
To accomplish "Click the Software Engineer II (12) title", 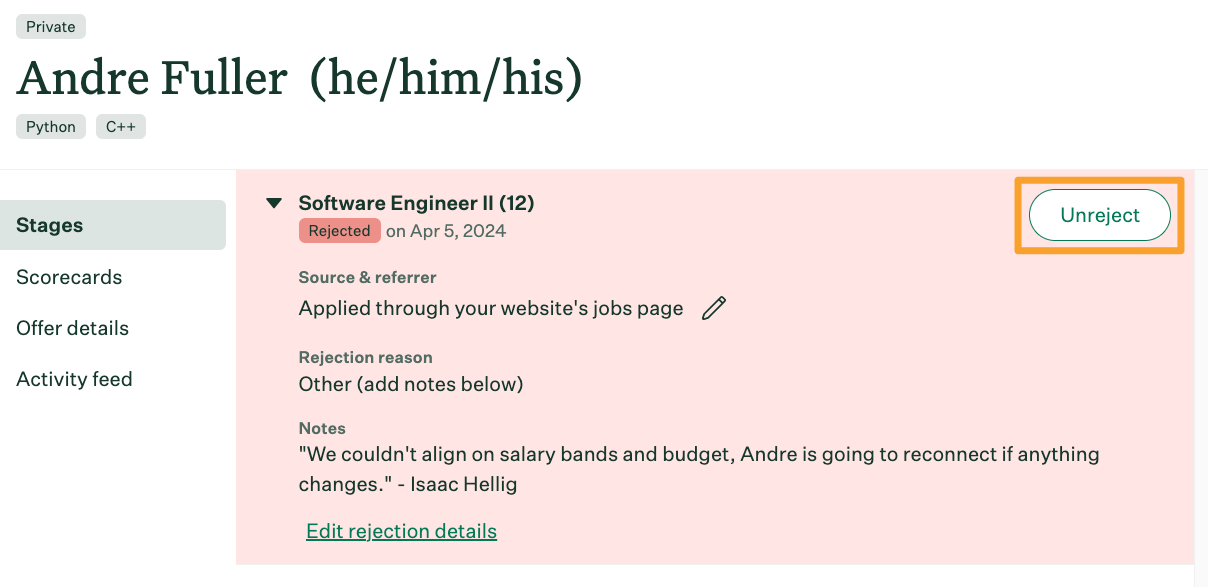I will [x=416, y=203].
